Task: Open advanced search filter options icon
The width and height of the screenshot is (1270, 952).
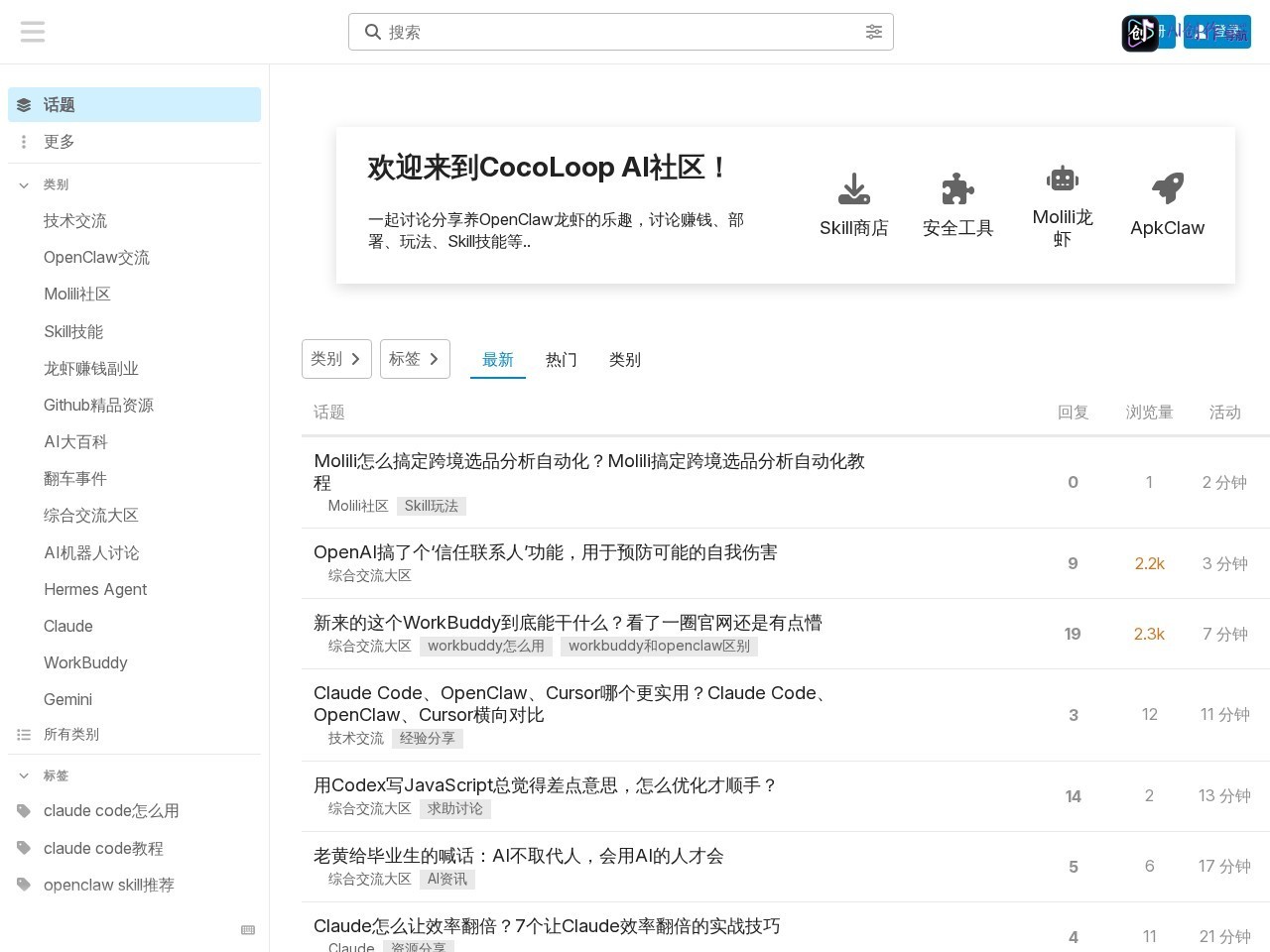Action: click(x=874, y=32)
